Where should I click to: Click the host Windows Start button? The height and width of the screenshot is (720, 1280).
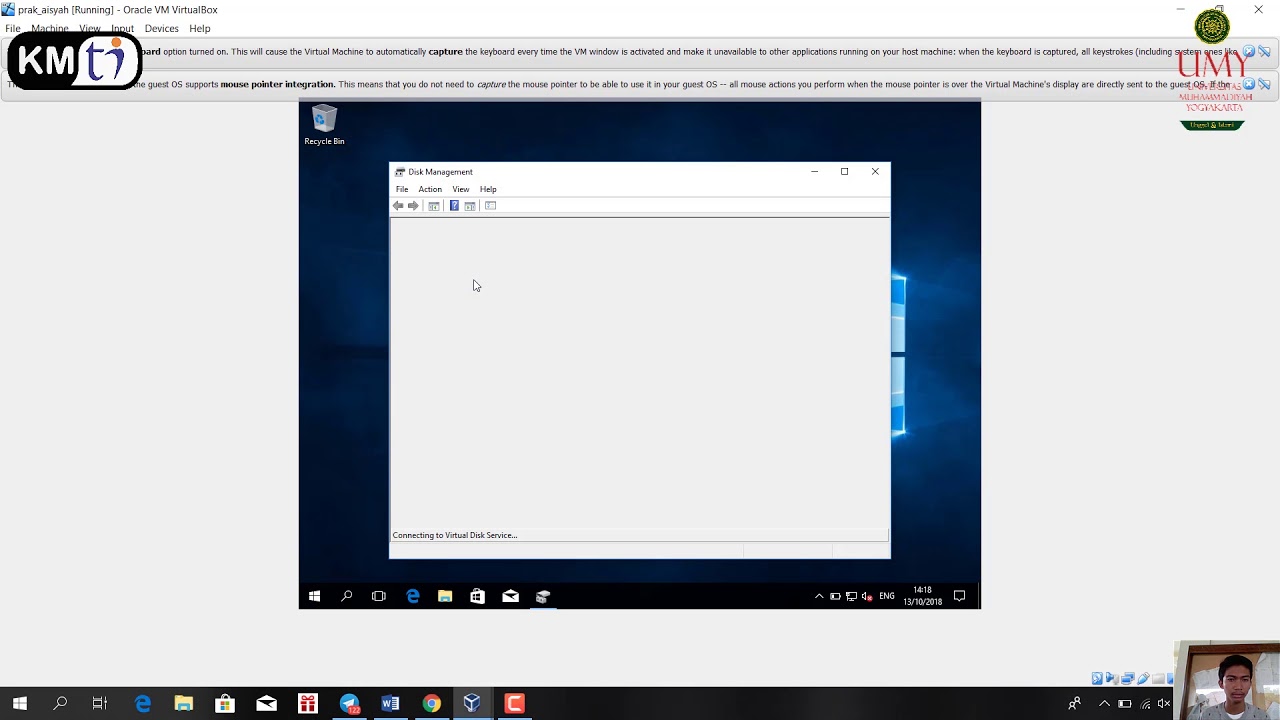pos(19,703)
